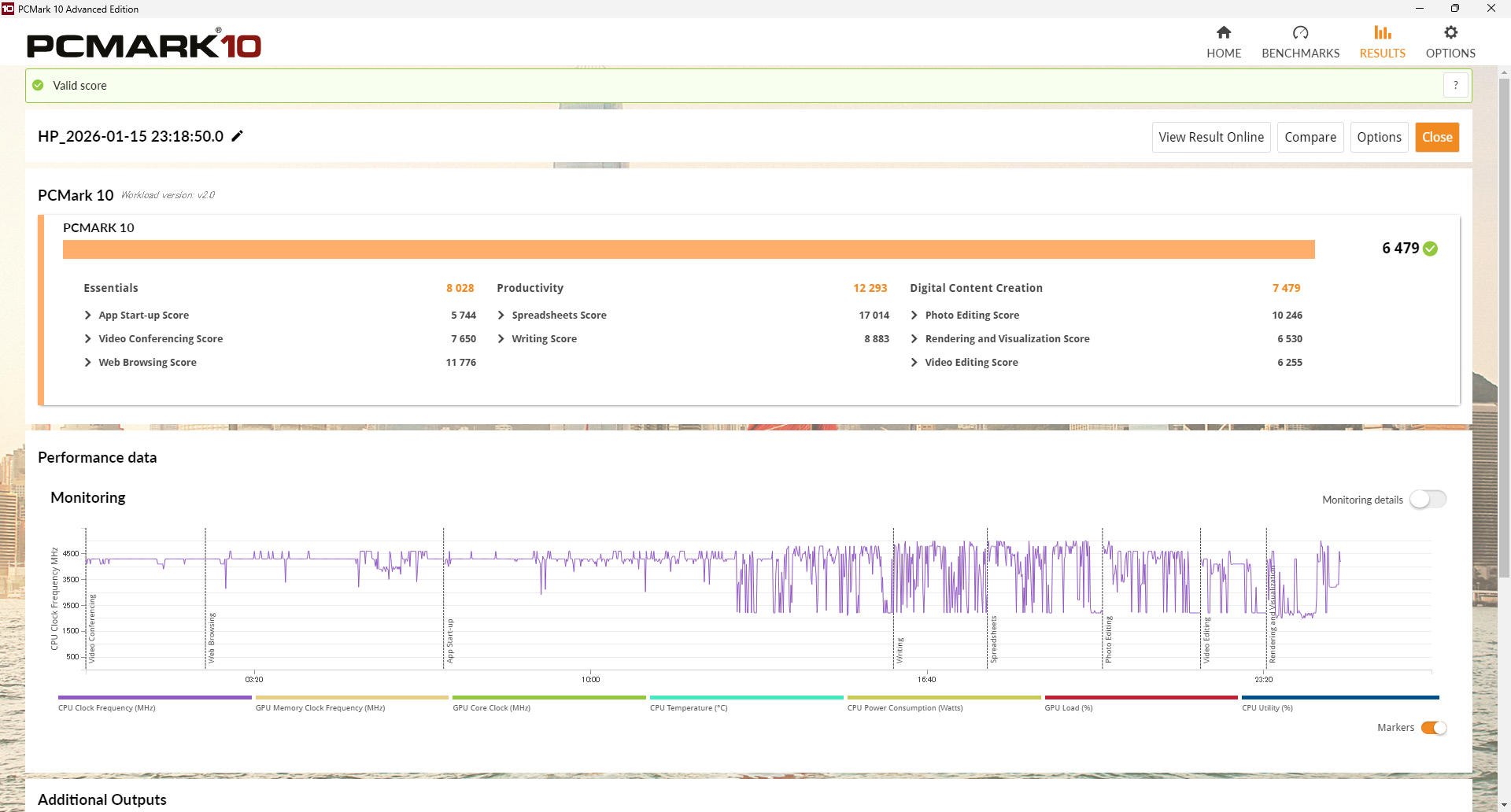Image resolution: width=1511 pixels, height=812 pixels.
Task: Expand Video Editing Score details
Action: pyautogui.click(x=914, y=363)
